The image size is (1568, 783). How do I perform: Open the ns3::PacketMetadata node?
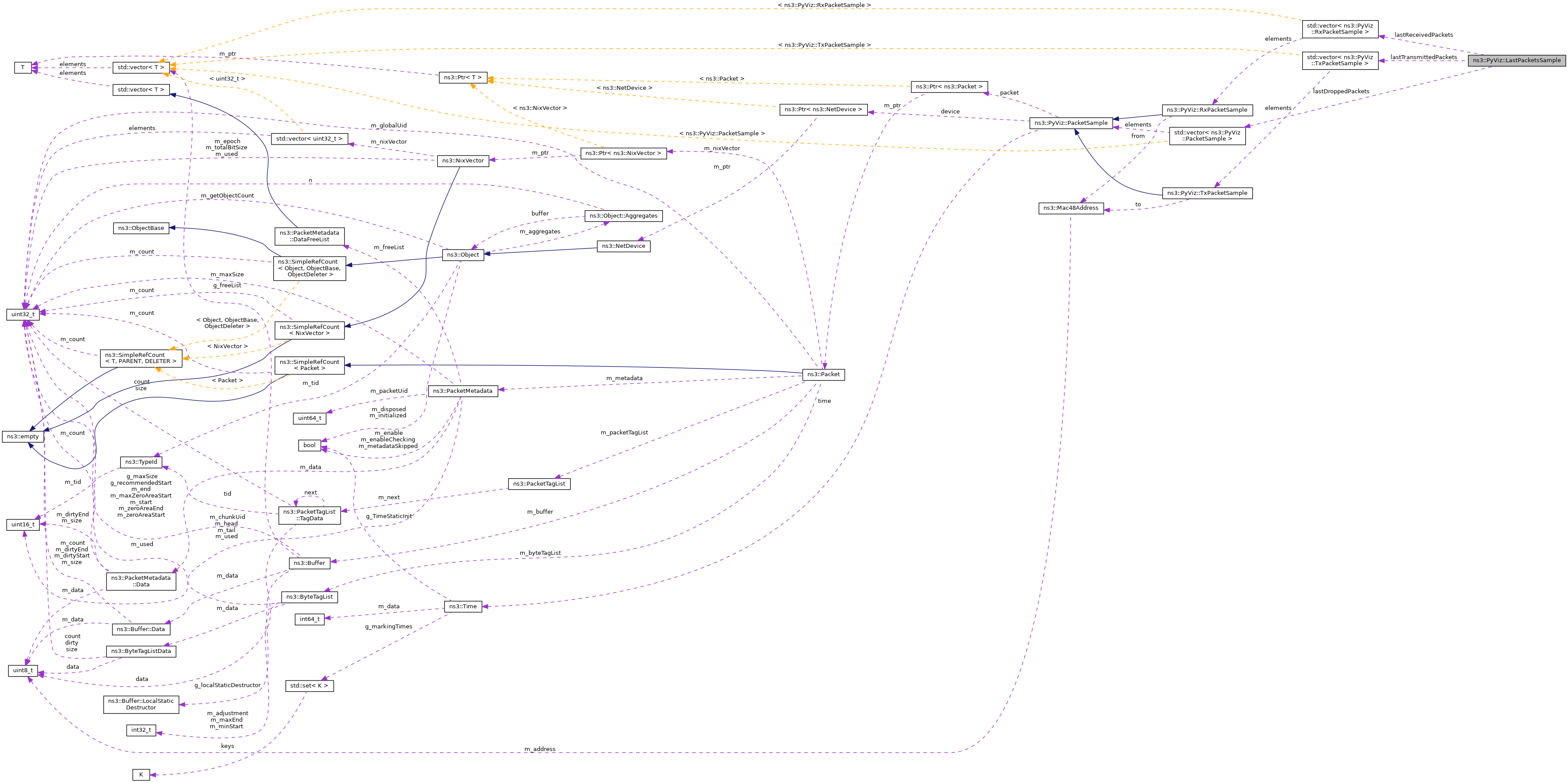pos(463,391)
